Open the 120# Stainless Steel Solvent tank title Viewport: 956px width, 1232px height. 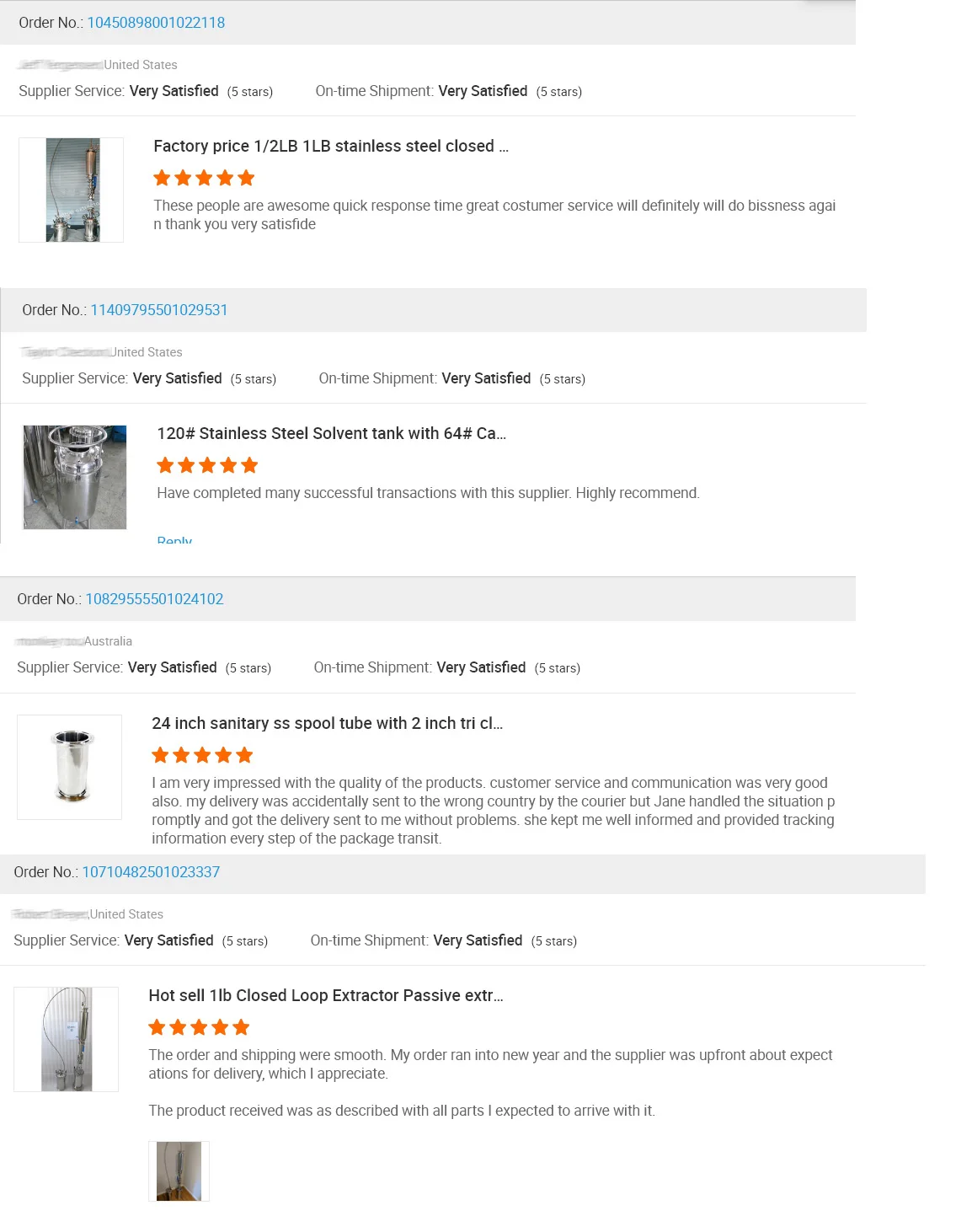pos(331,433)
